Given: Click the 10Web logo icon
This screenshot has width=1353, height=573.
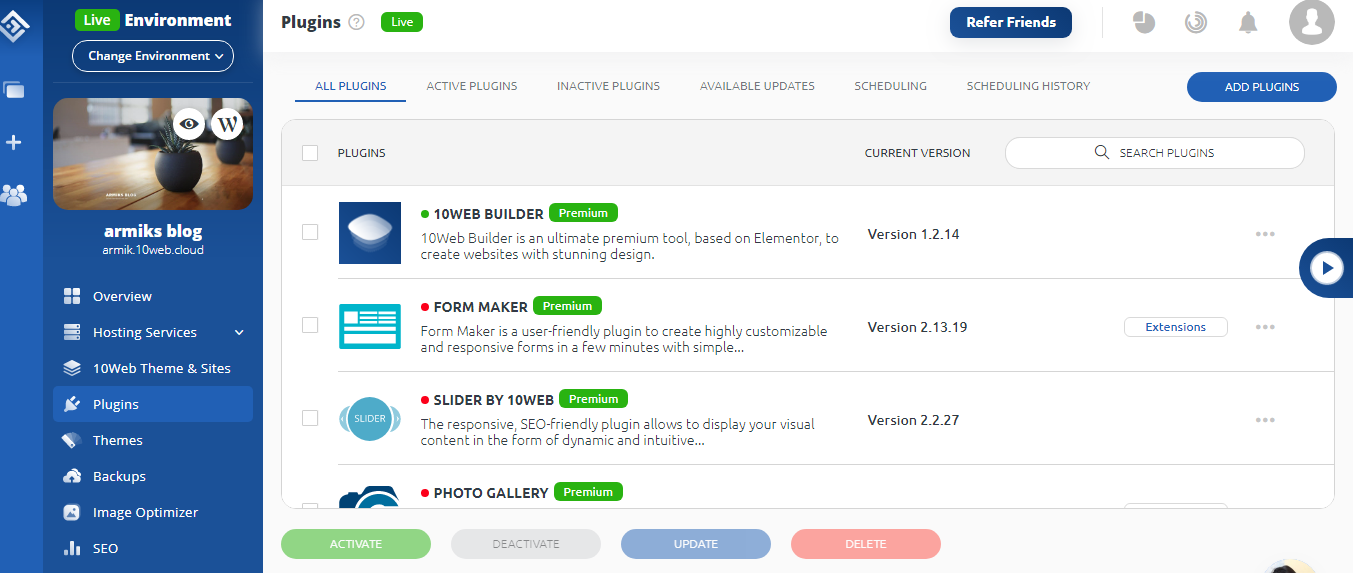Looking at the screenshot, I should [14, 25].
